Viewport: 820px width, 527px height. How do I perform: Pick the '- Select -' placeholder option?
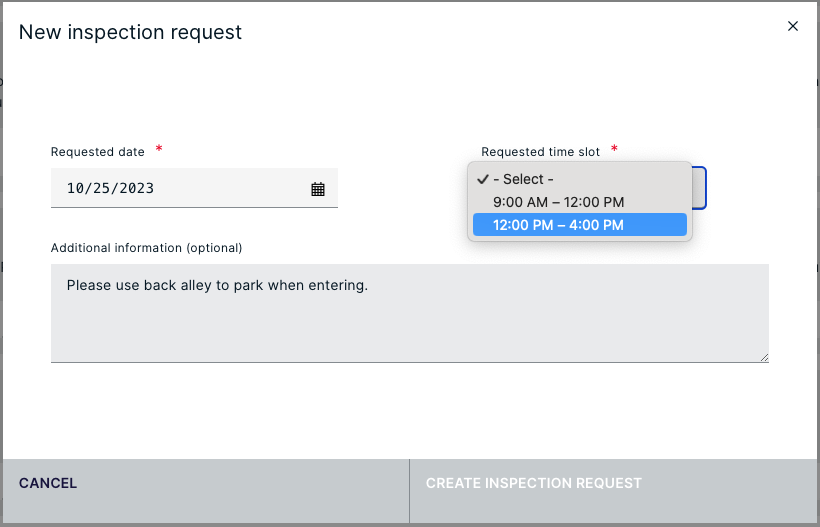pos(579,179)
